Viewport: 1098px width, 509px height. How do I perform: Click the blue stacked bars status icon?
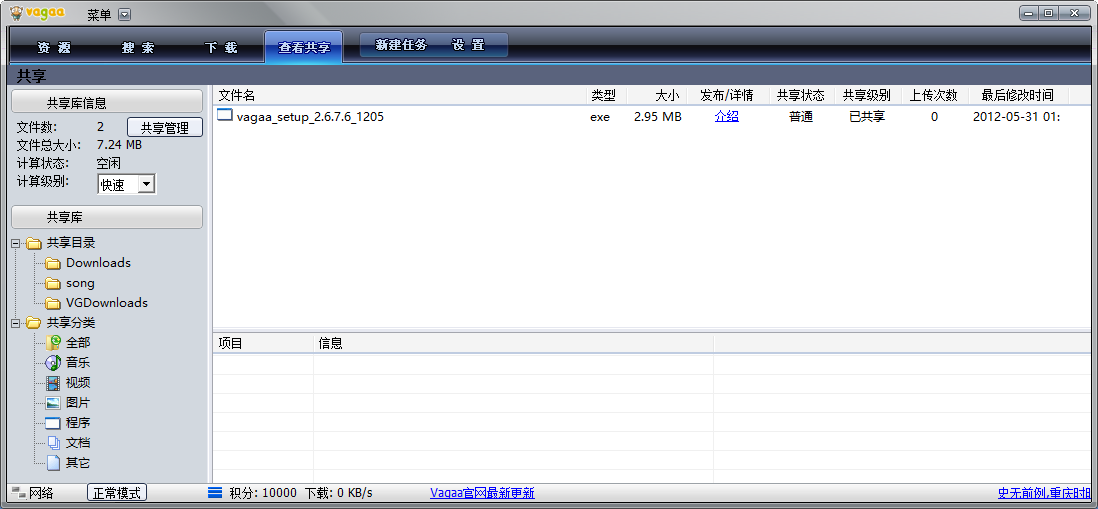coord(215,493)
